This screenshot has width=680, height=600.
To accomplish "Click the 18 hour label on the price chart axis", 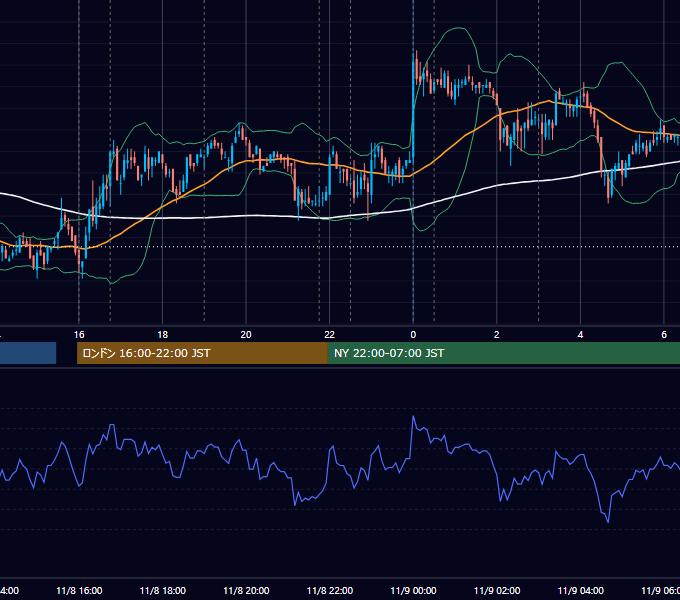I will pos(163,335).
